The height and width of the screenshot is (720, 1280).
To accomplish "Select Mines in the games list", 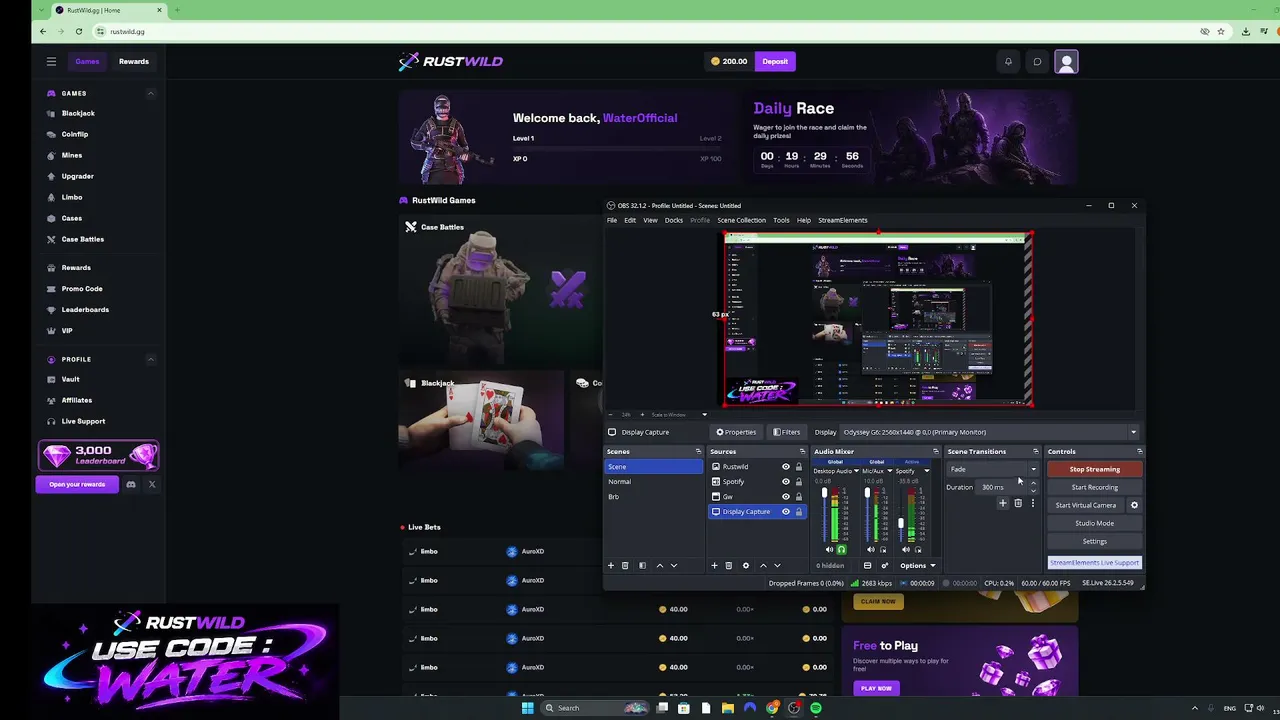I will [72, 155].
